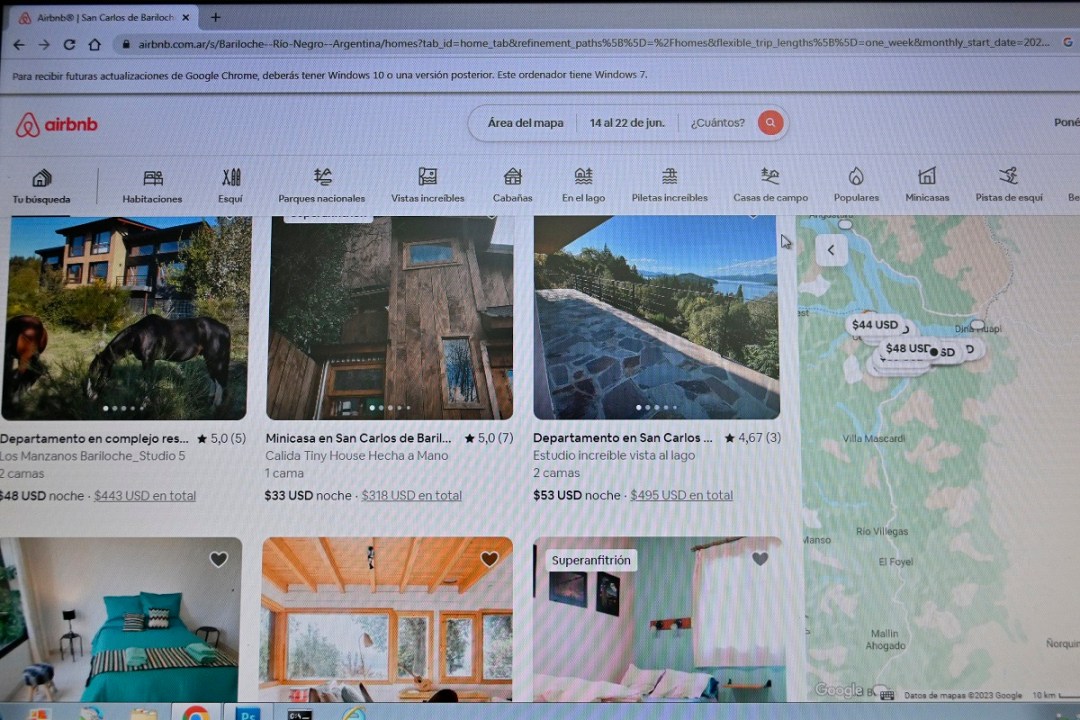Open the Airbnb logo home link

tap(57, 125)
